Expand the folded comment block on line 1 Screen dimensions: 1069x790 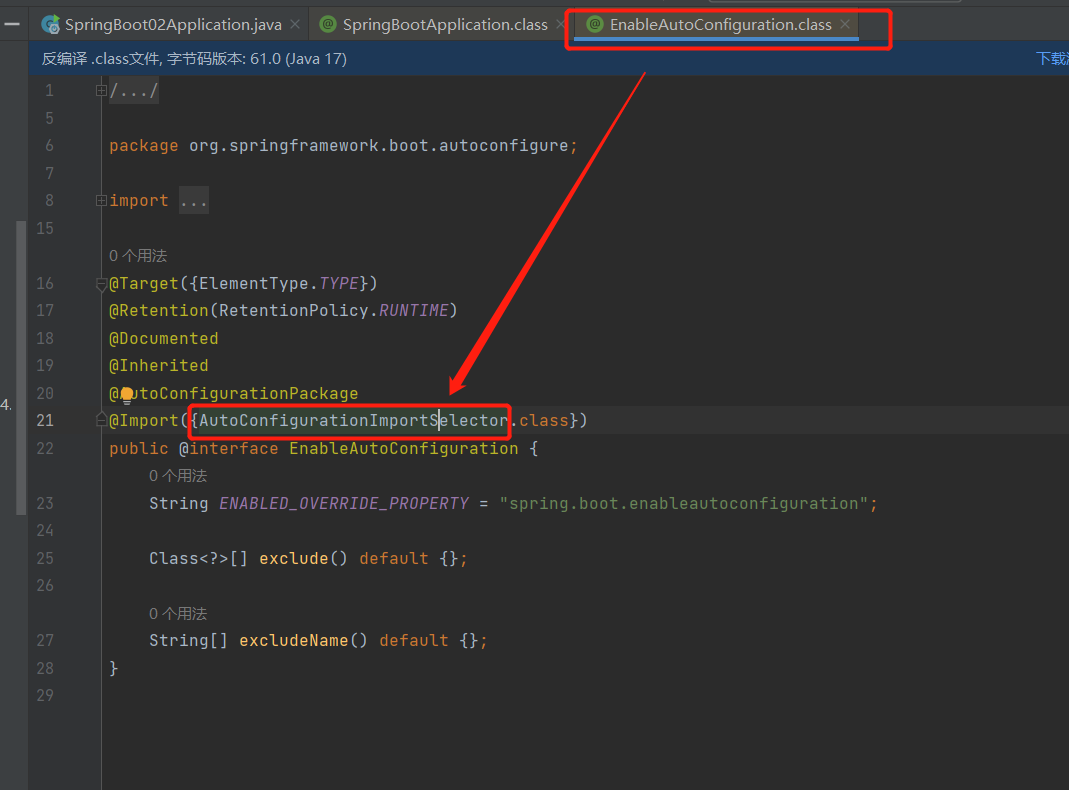pos(101,91)
